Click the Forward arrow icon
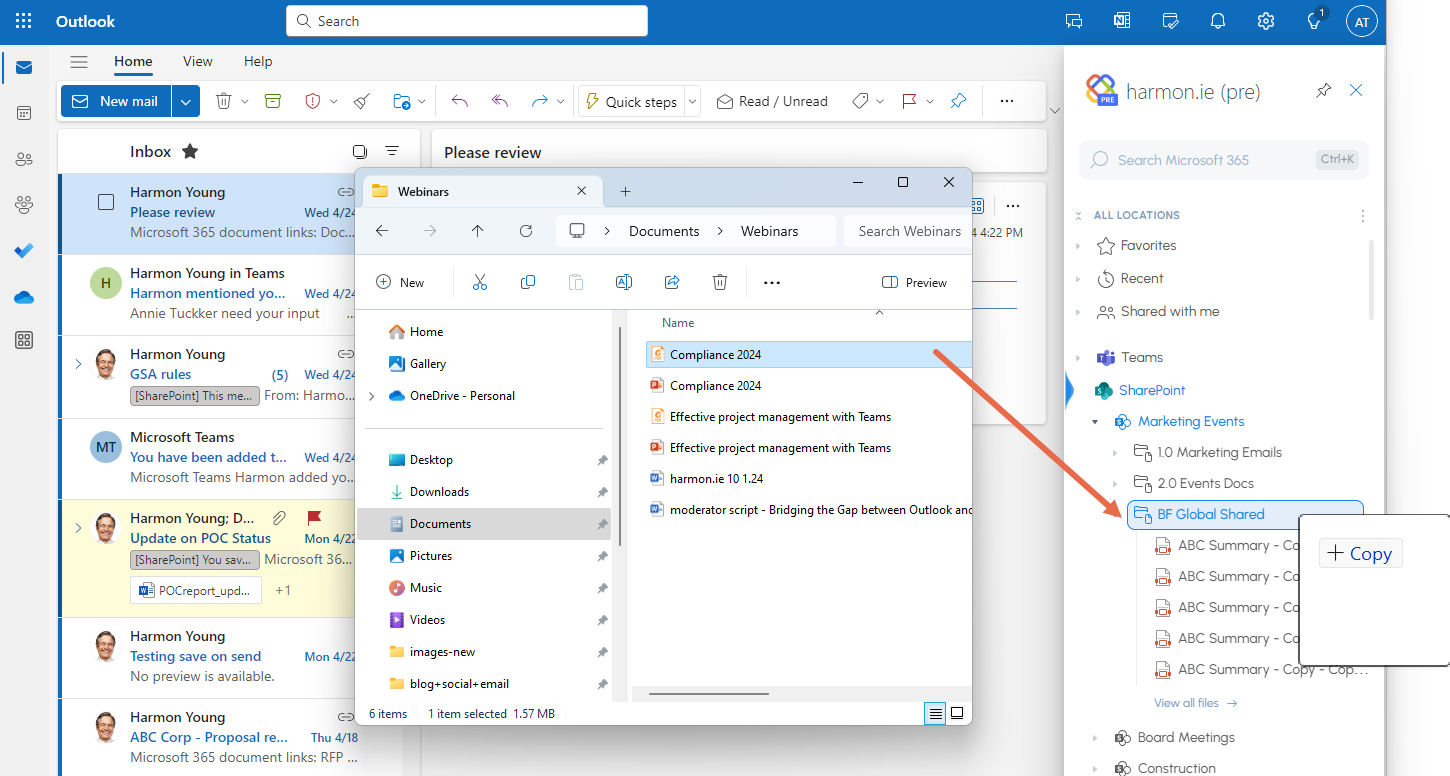The width and height of the screenshot is (1450, 776). click(x=540, y=101)
